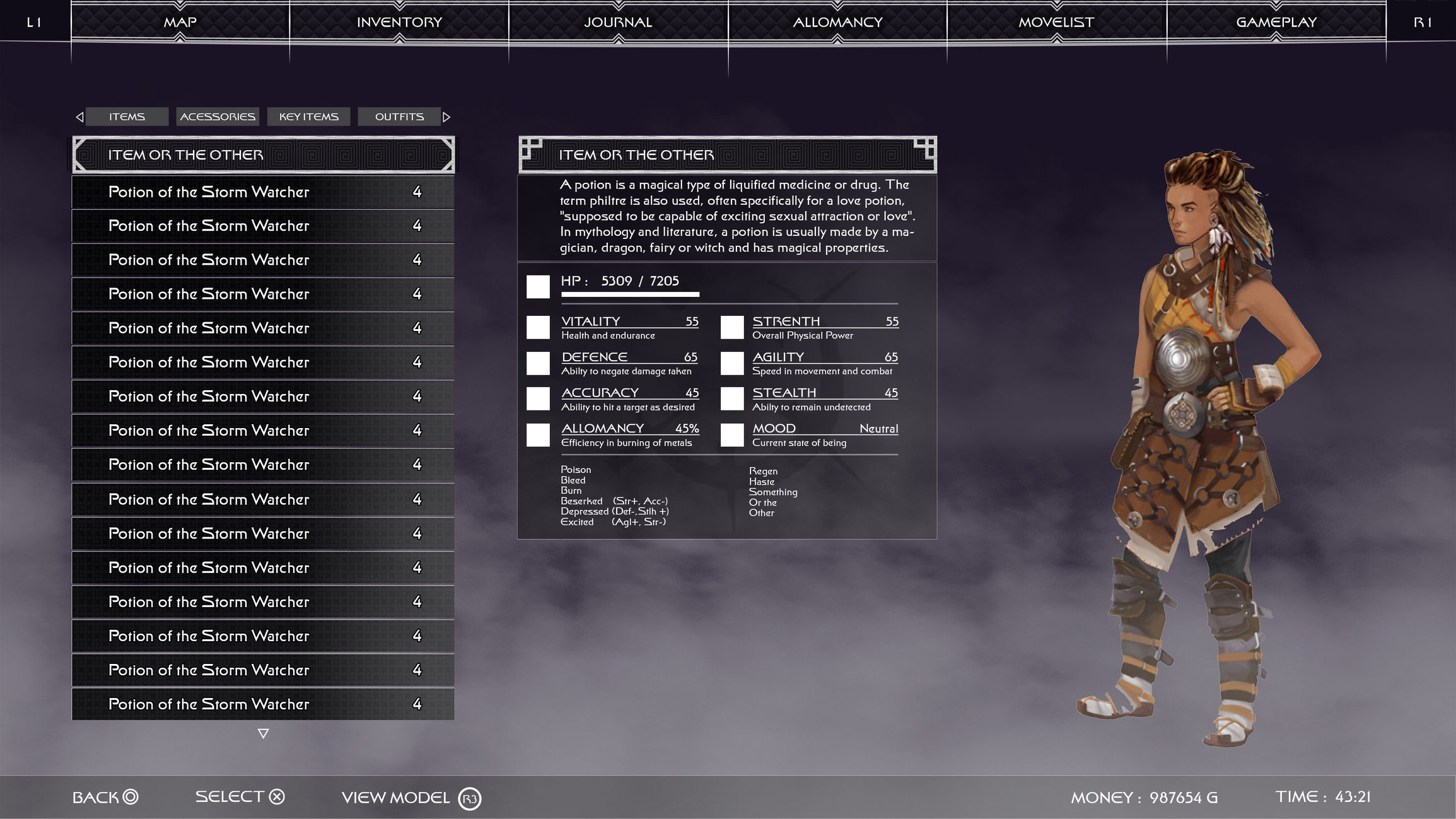The height and width of the screenshot is (819, 1456).
Task: Click the HP stat icon box
Action: 538,286
